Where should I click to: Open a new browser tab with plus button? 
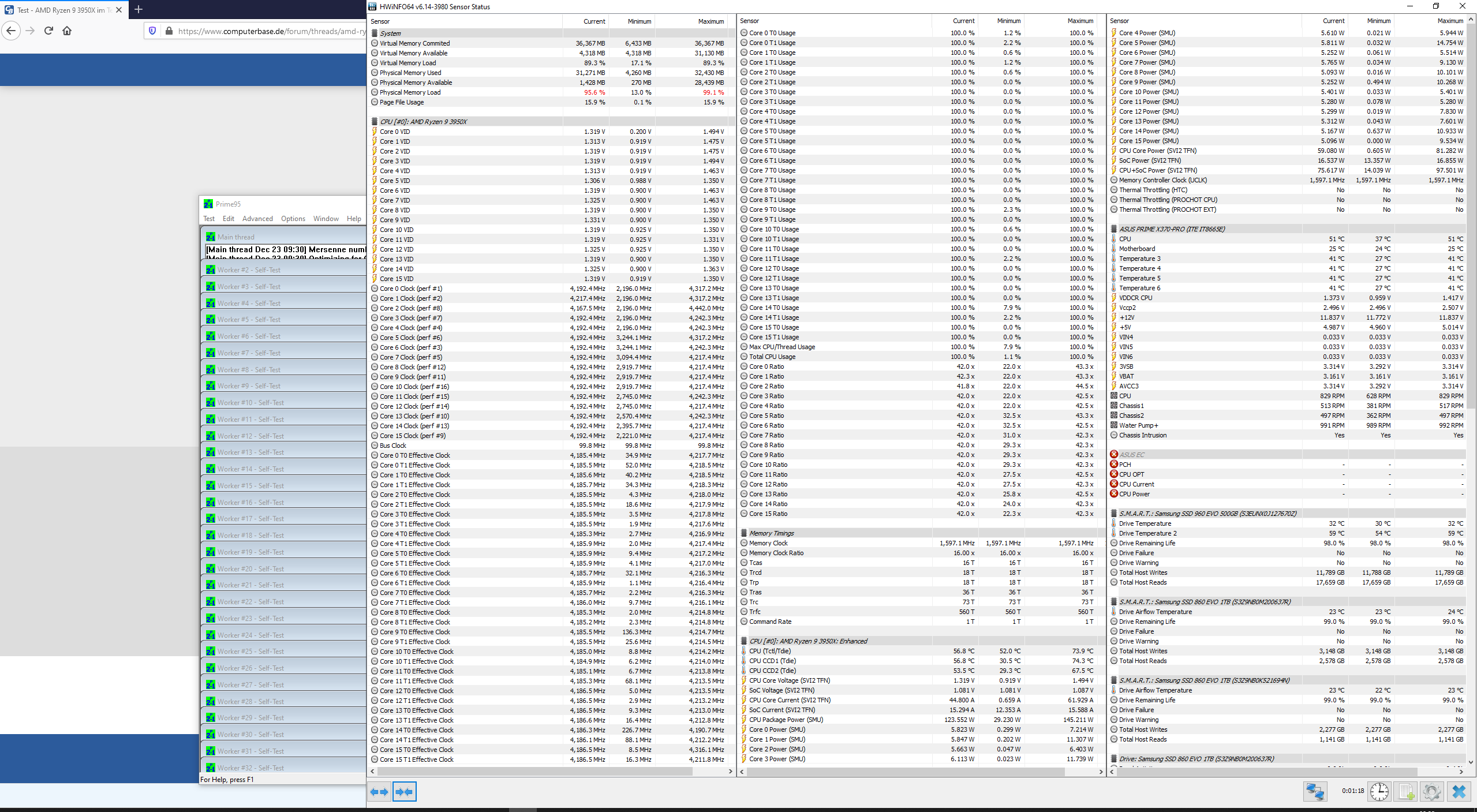139,9
